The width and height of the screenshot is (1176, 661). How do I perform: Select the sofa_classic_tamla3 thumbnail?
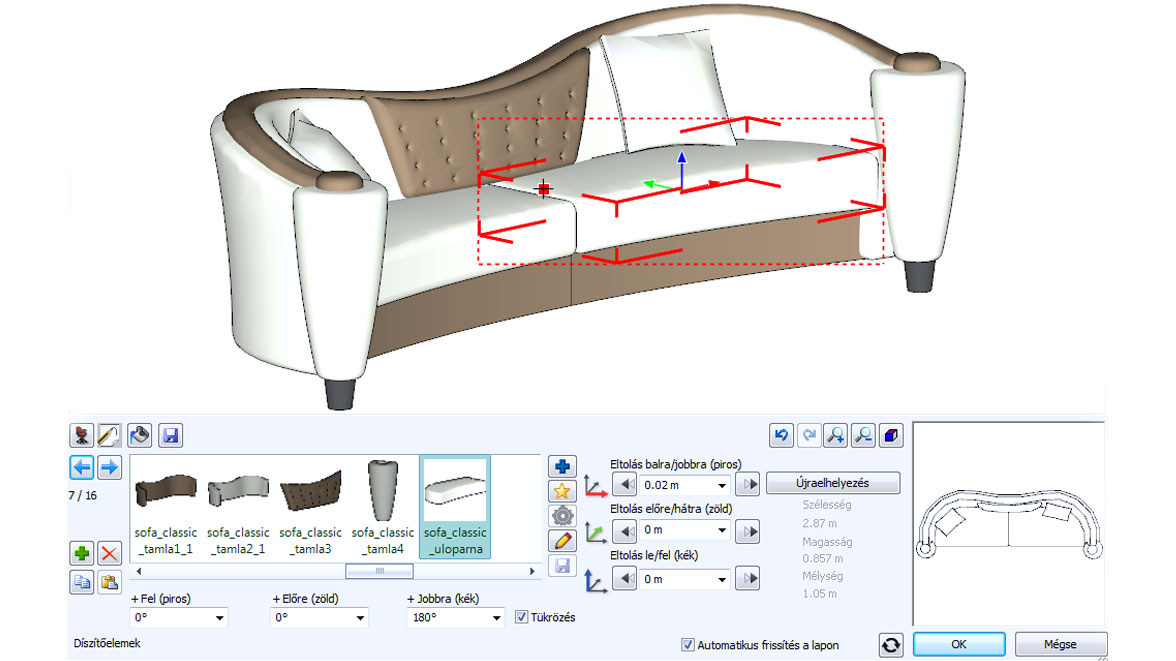tap(310, 508)
